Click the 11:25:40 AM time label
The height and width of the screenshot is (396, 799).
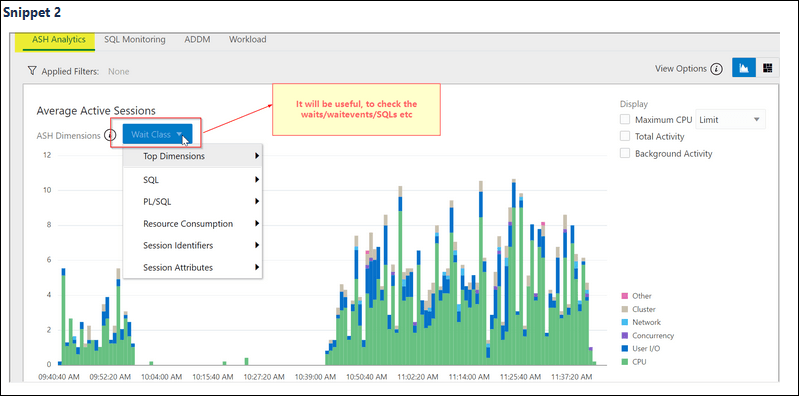[520, 377]
